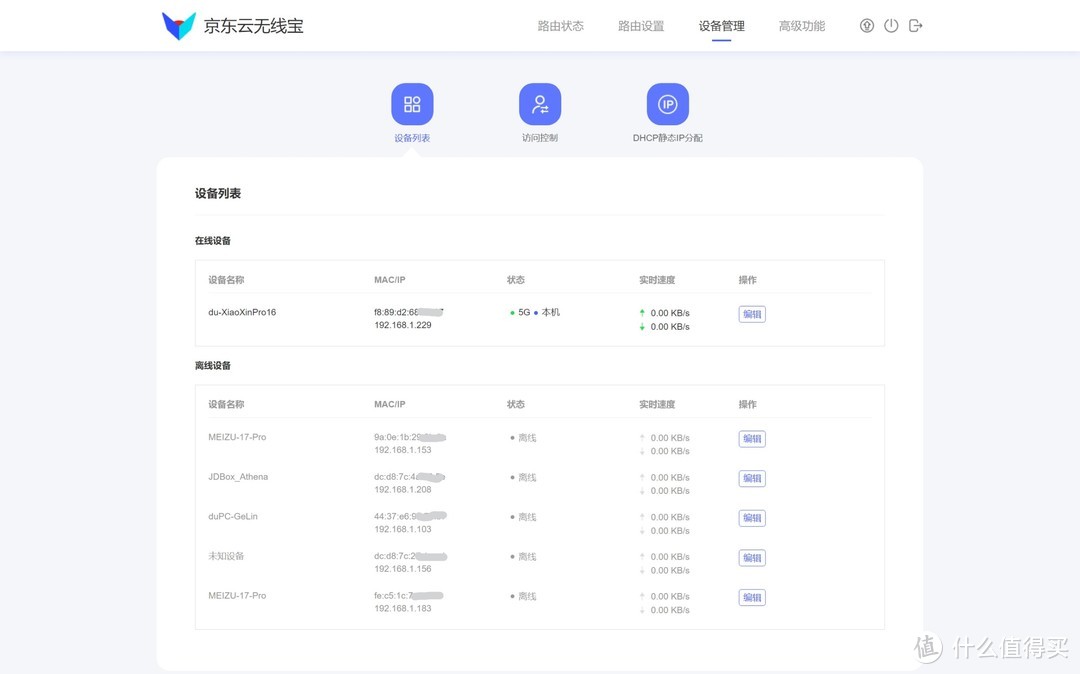The image size is (1080, 674).
Task: Open the DHCP静态IP分配 icon
Action: point(667,103)
